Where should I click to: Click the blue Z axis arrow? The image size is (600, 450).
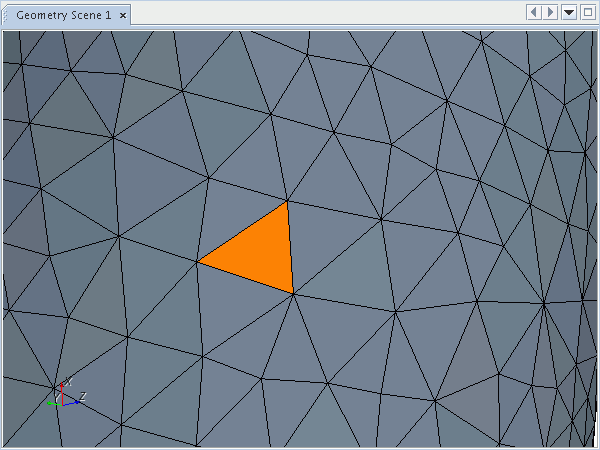[72, 403]
